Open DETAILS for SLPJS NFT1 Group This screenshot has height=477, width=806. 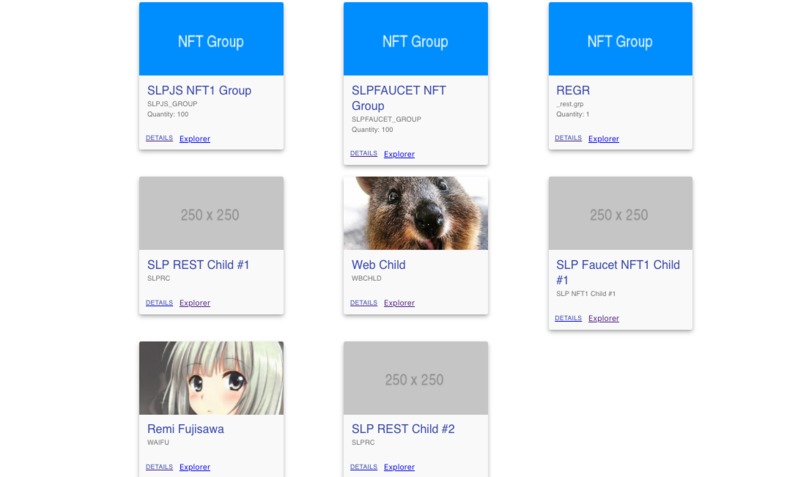pos(159,138)
